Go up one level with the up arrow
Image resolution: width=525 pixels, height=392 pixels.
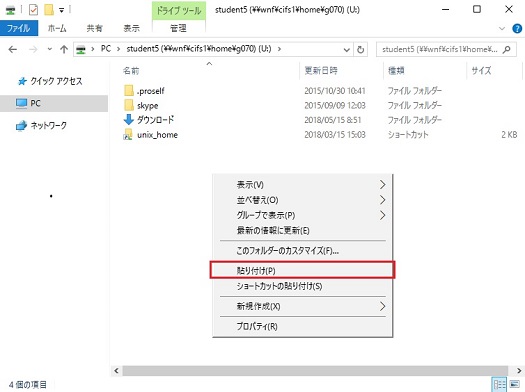(64, 50)
